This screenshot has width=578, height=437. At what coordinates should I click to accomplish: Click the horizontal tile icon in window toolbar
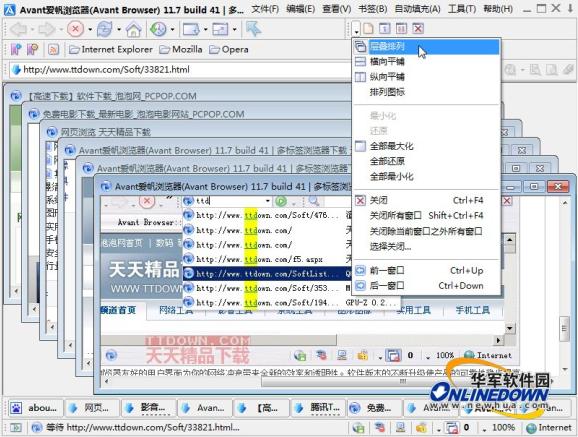[384, 28]
